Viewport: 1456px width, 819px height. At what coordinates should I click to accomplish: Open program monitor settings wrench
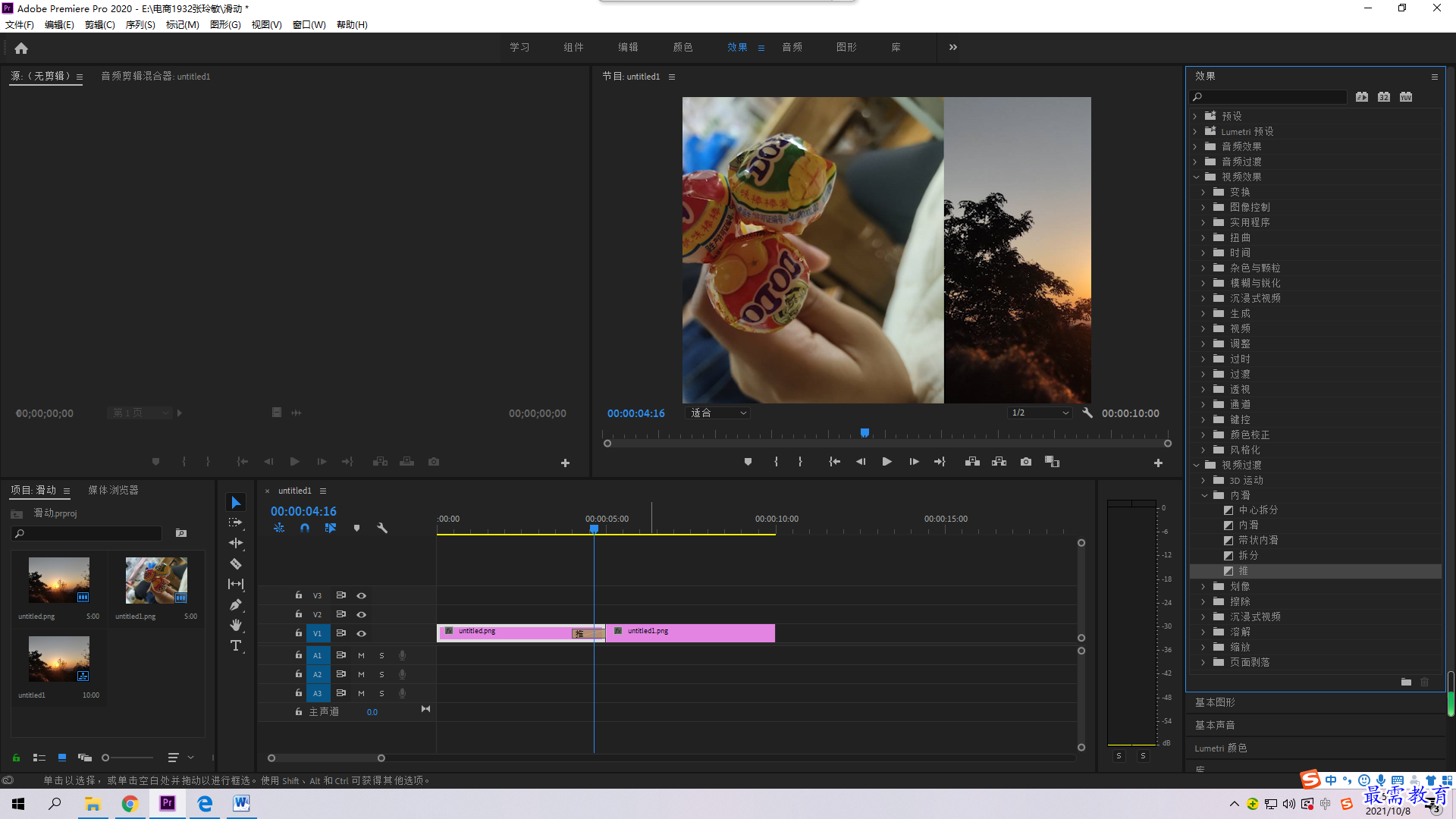coord(1087,413)
